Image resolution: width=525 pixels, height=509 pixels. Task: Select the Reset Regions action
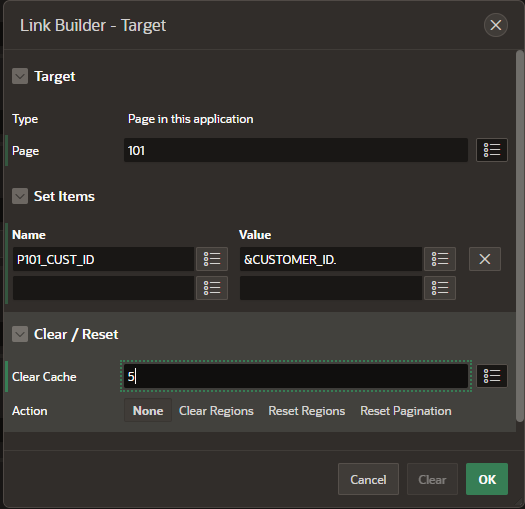pos(307,411)
